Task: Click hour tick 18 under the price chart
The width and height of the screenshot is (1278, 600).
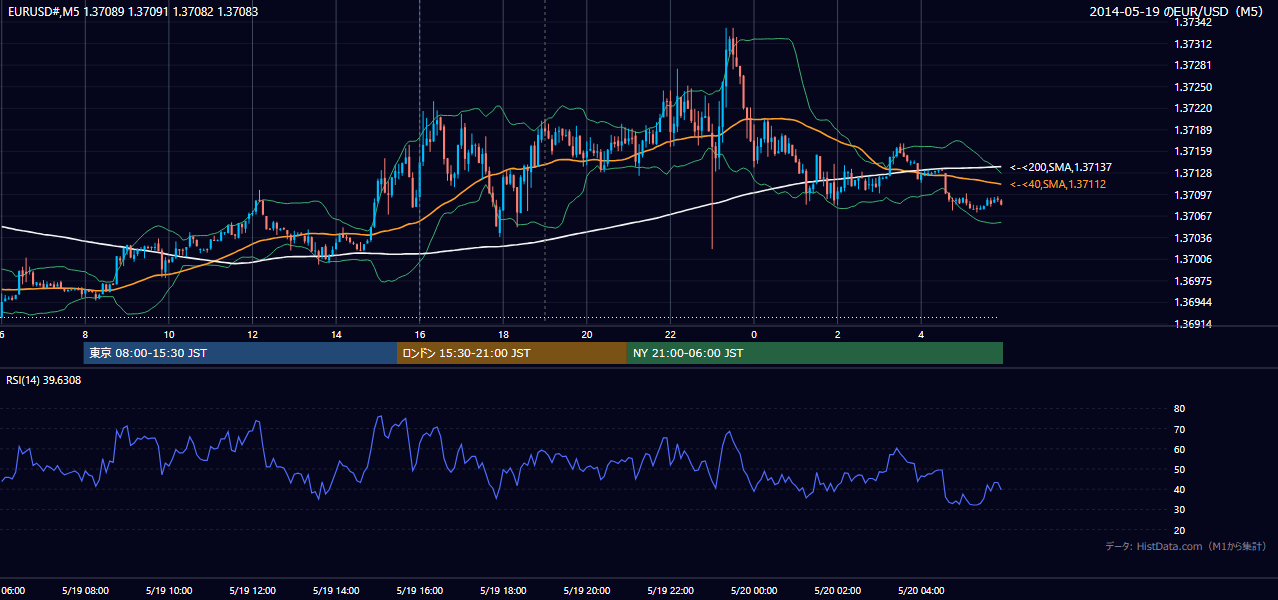Action: (x=503, y=334)
